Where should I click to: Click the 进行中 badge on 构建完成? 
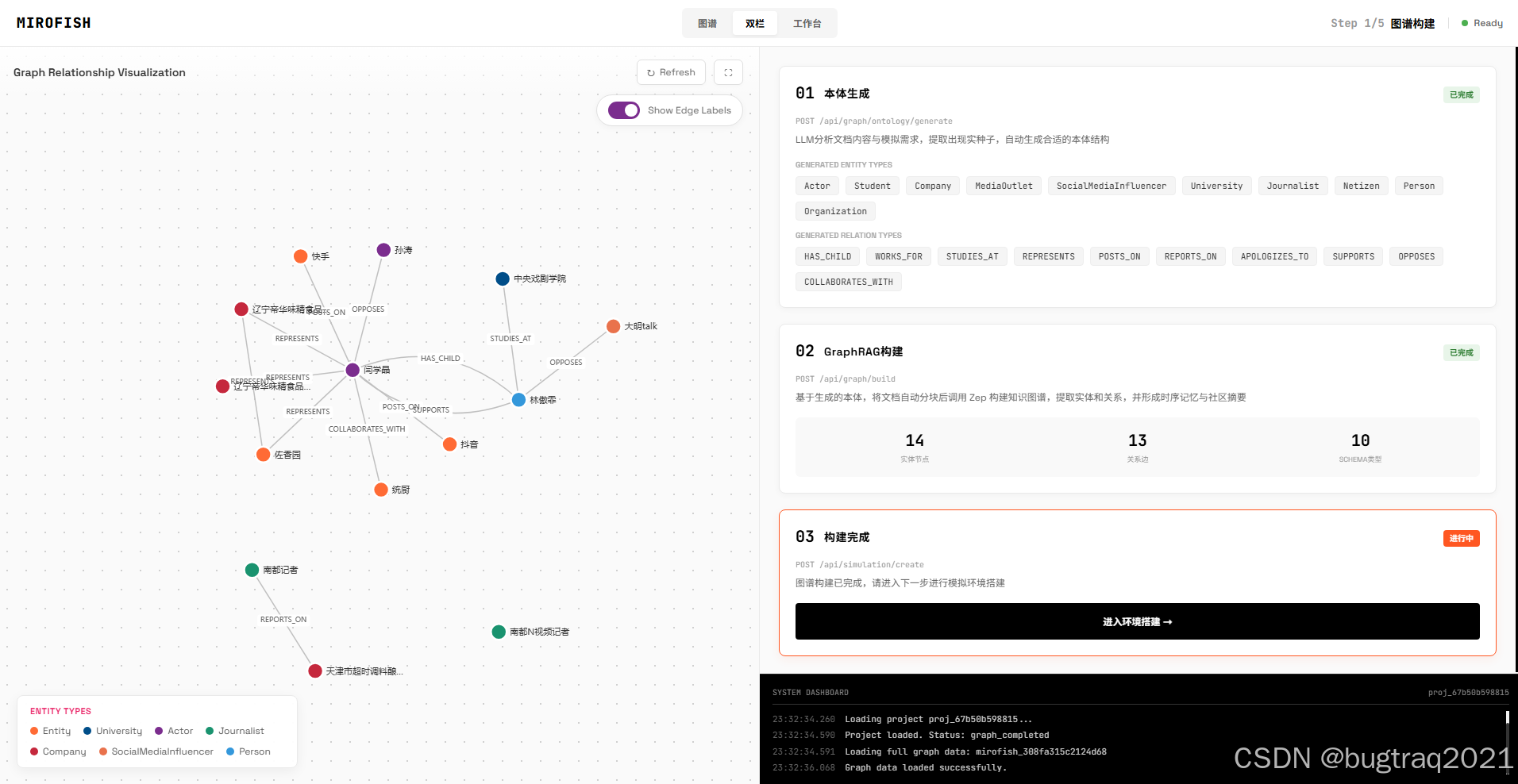(1462, 539)
